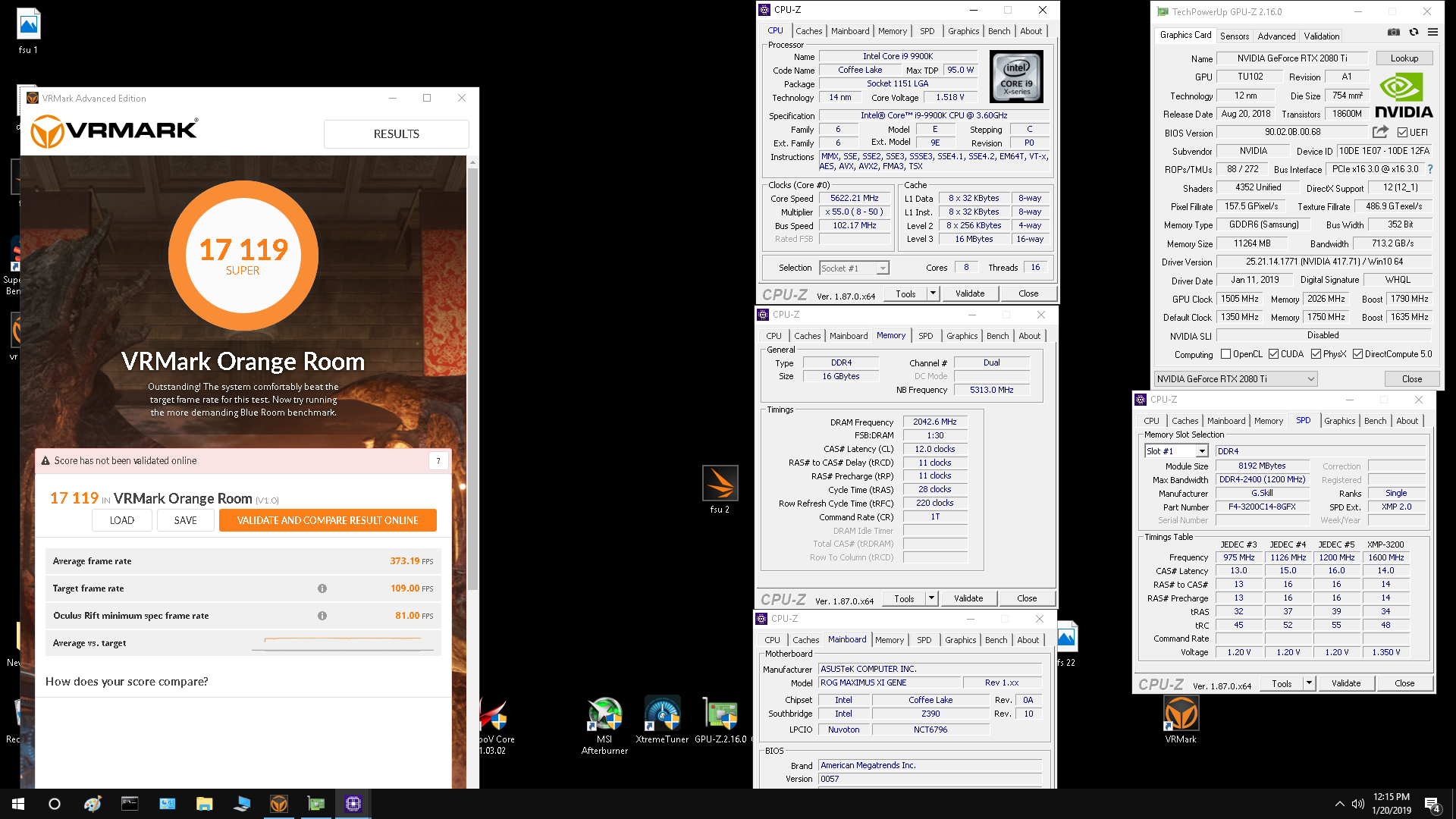The height and width of the screenshot is (819, 1456).
Task: Toggle the CUDA checkbox
Action: 1274,354
